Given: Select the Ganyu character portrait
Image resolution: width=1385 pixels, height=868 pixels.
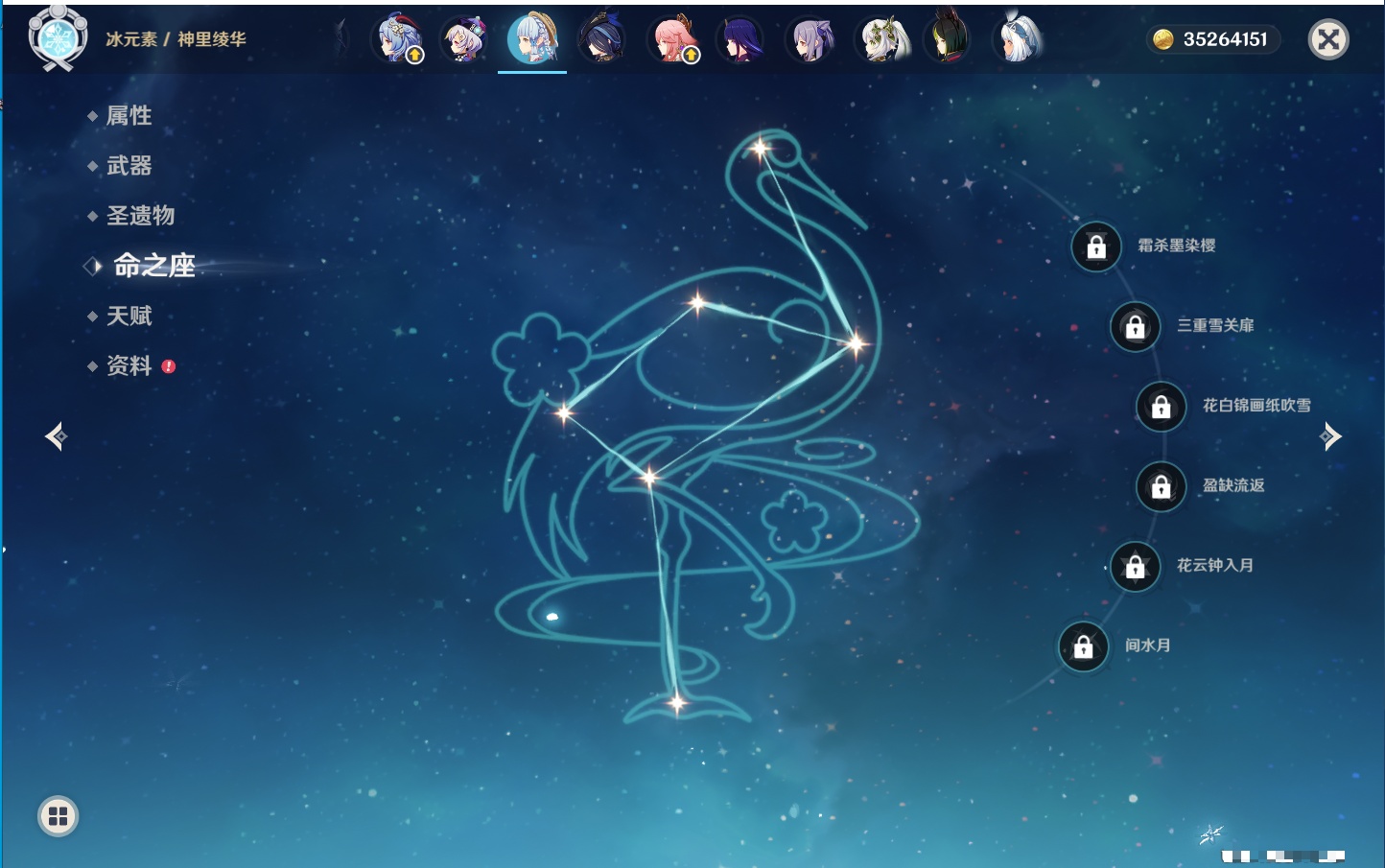Looking at the screenshot, I should click(x=398, y=39).
